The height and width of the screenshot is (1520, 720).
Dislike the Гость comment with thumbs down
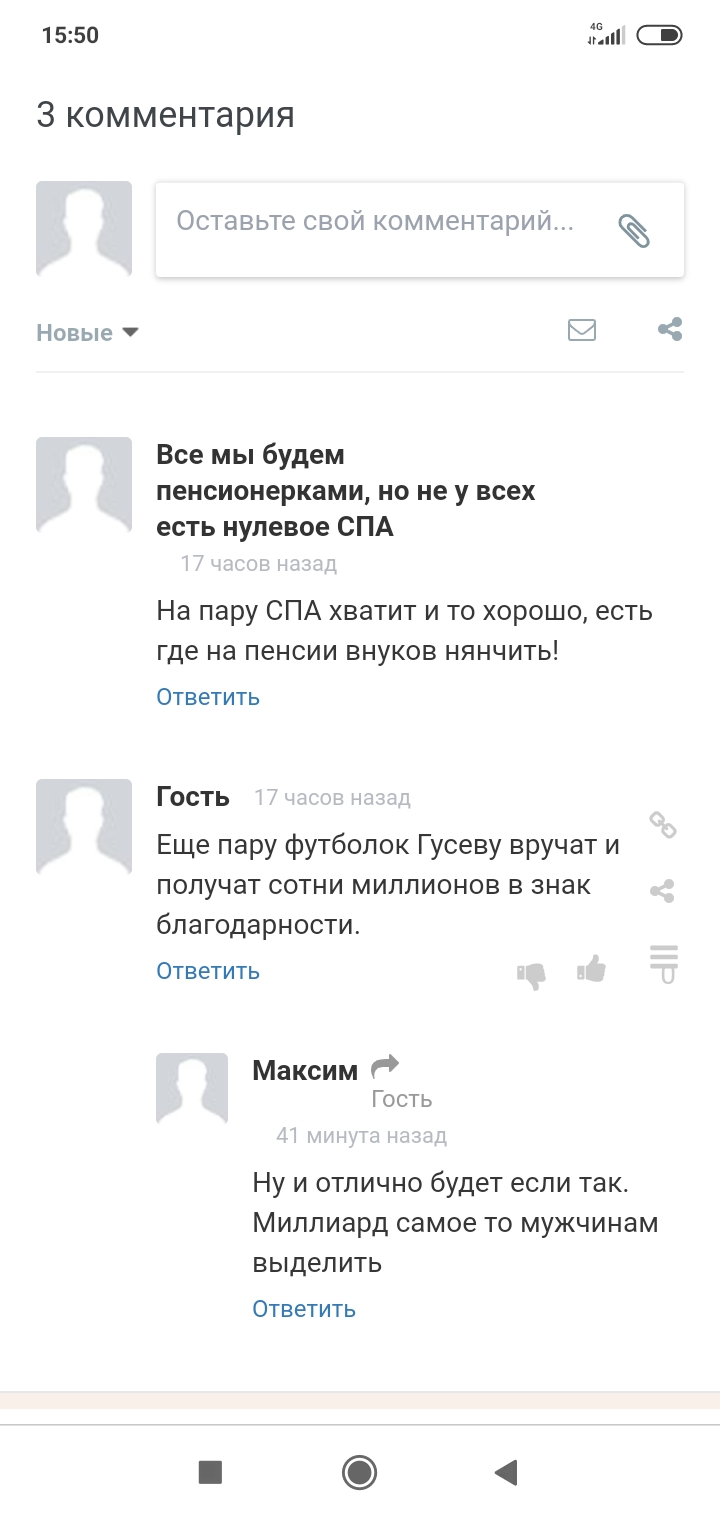click(531, 974)
